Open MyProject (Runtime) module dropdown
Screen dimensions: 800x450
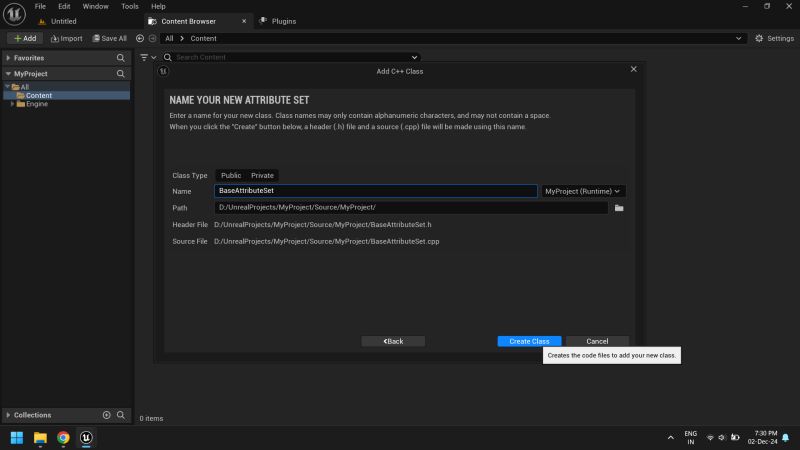tap(583, 191)
